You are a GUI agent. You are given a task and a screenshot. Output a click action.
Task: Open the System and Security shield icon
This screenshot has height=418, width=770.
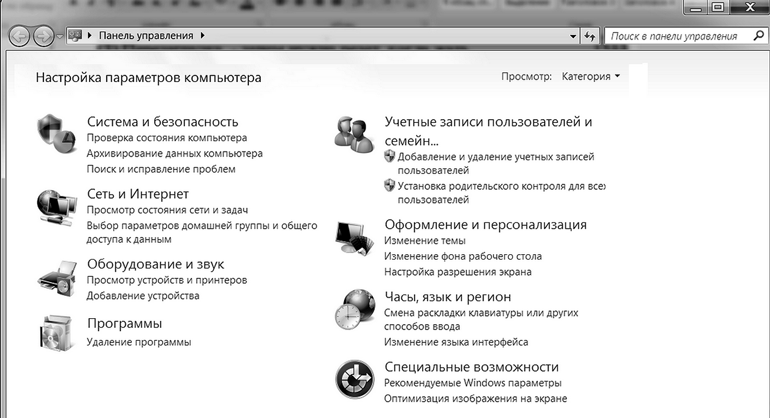coord(57,134)
